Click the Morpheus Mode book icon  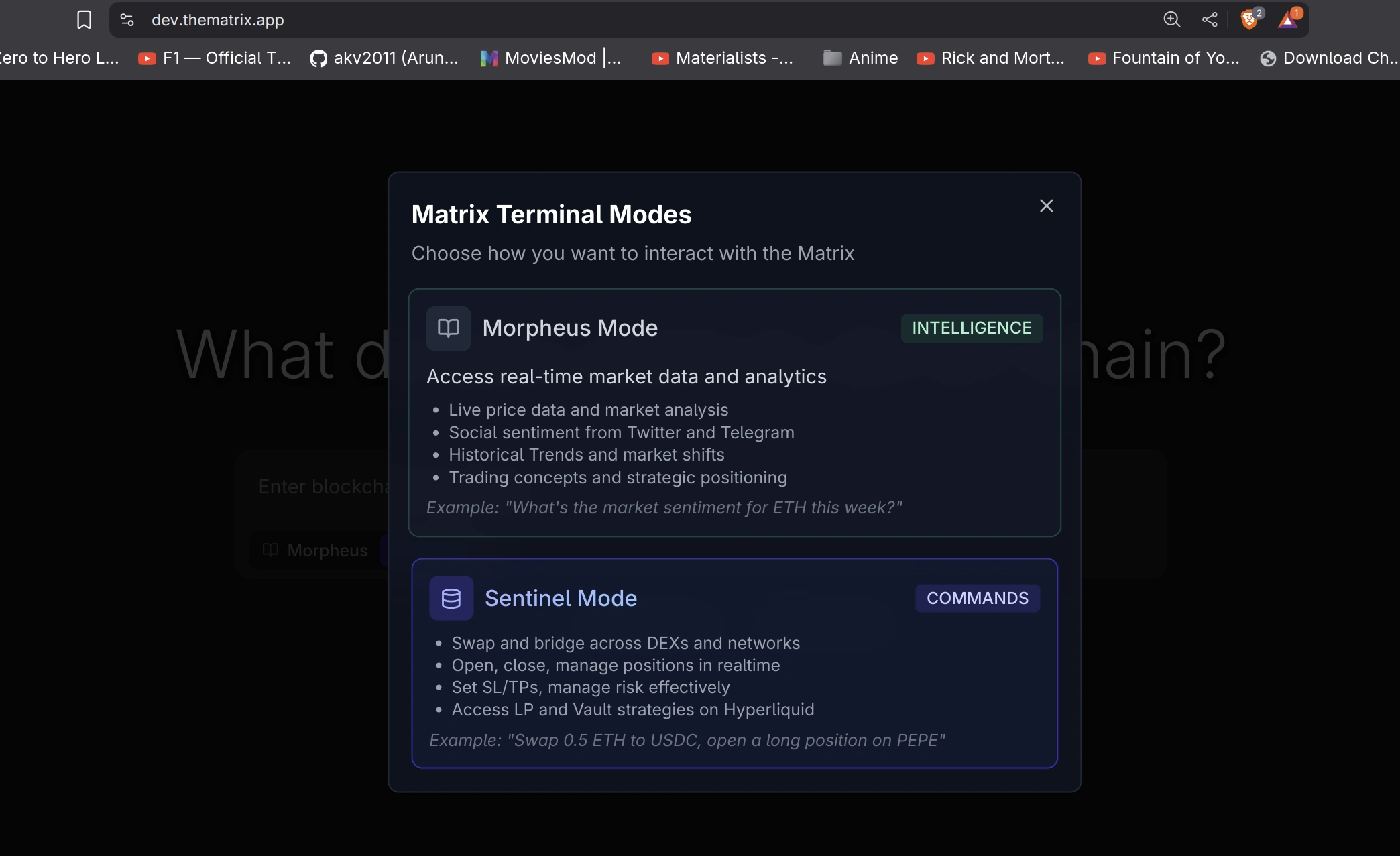[x=449, y=328]
